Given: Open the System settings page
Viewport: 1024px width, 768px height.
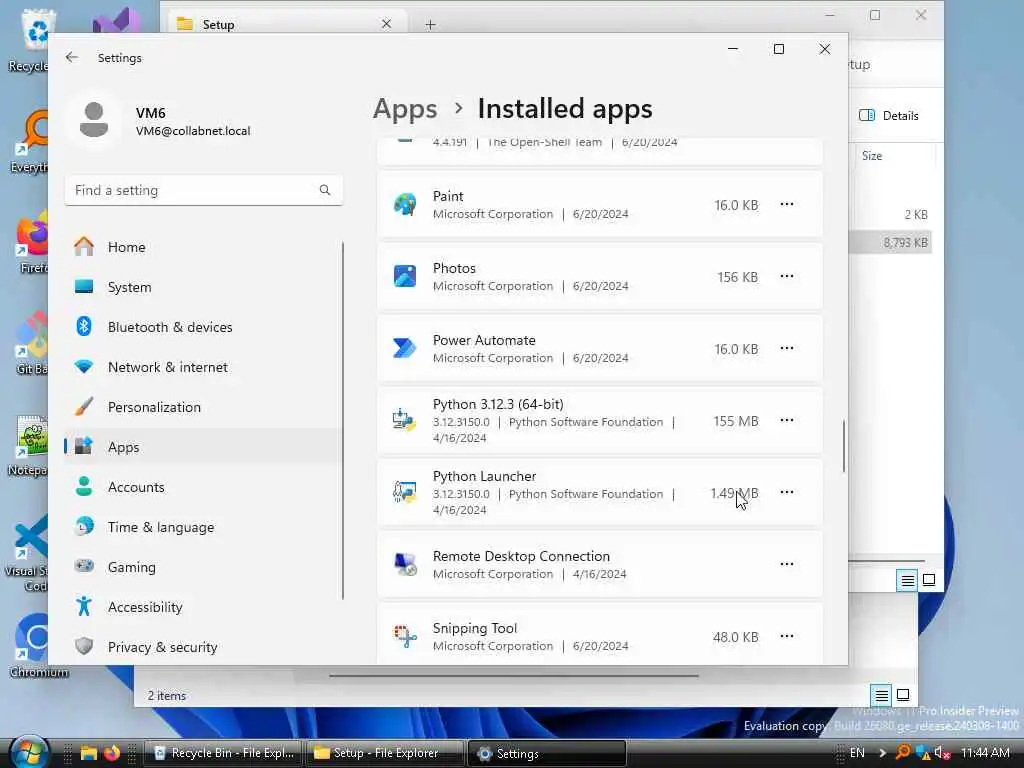Looking at the screenshot, I should coord(203,287).
